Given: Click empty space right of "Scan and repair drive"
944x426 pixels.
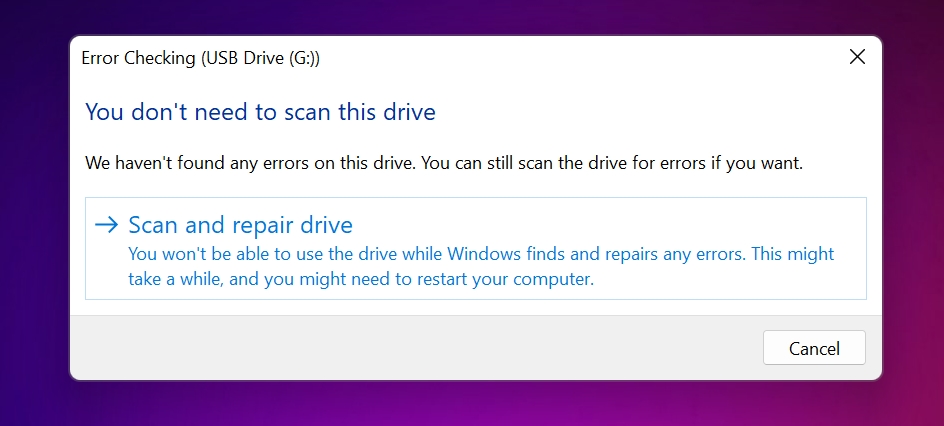Looking at the screenshot, I should [600, 225].
